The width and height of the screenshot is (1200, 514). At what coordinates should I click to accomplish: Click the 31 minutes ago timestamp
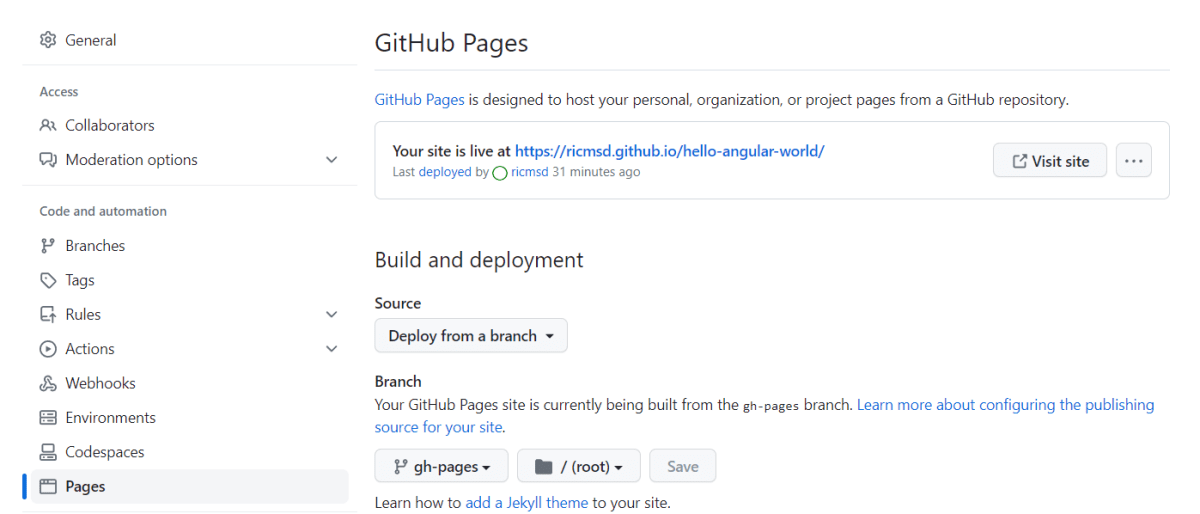coord(596,172)
